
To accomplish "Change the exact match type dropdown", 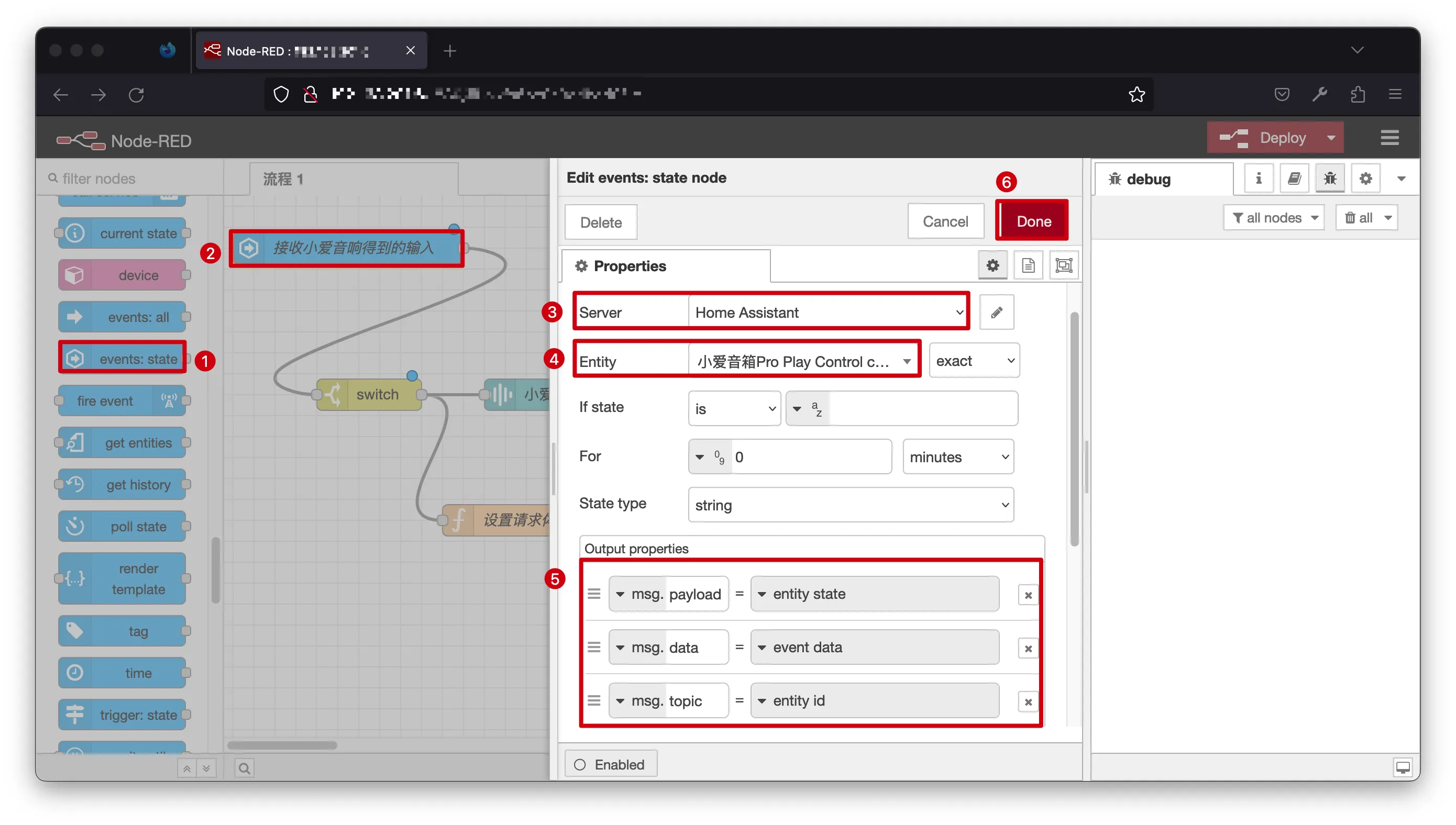I will coord(974,361).
